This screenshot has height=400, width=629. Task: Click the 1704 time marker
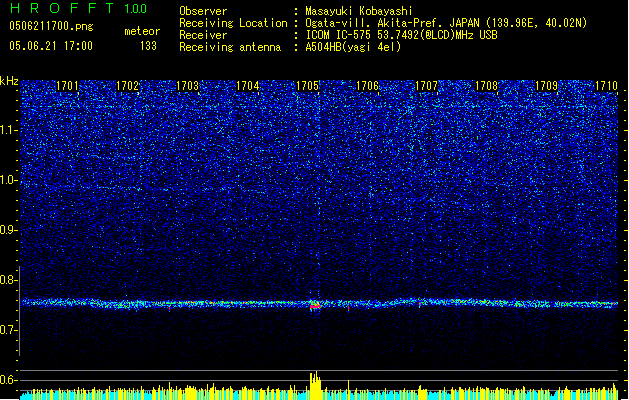tap(248, 86)
